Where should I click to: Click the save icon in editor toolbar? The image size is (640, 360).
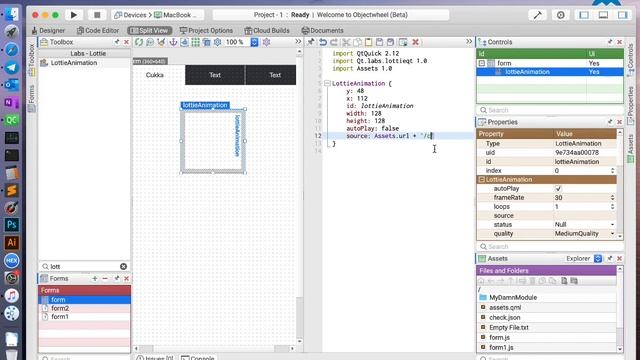pos(379,42)
